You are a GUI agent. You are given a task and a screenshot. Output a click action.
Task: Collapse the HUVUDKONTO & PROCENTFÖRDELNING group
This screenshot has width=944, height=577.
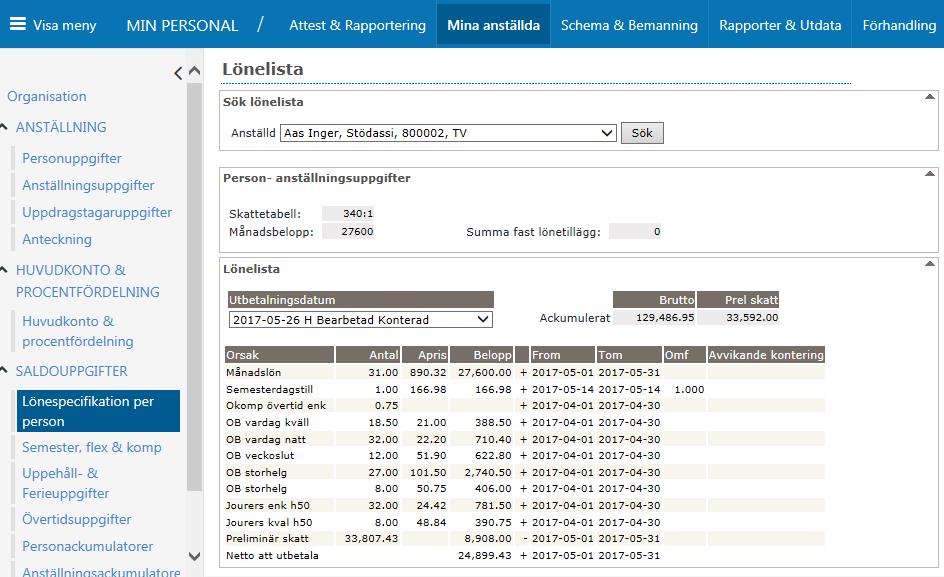(4, 270)
